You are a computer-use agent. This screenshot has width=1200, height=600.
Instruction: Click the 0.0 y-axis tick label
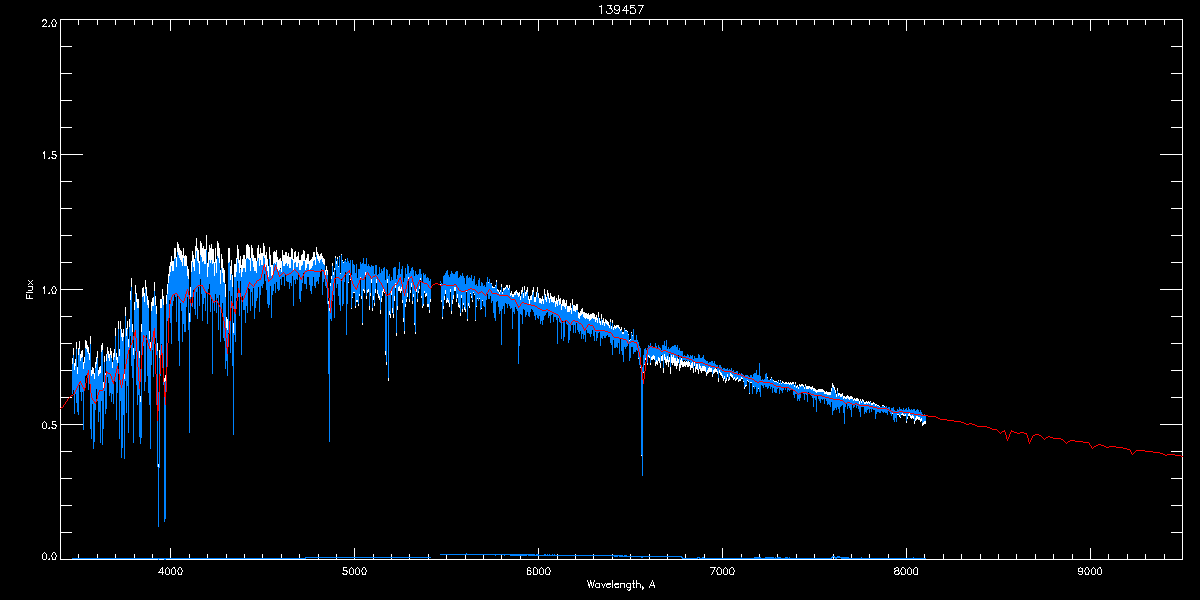(48, 556)
